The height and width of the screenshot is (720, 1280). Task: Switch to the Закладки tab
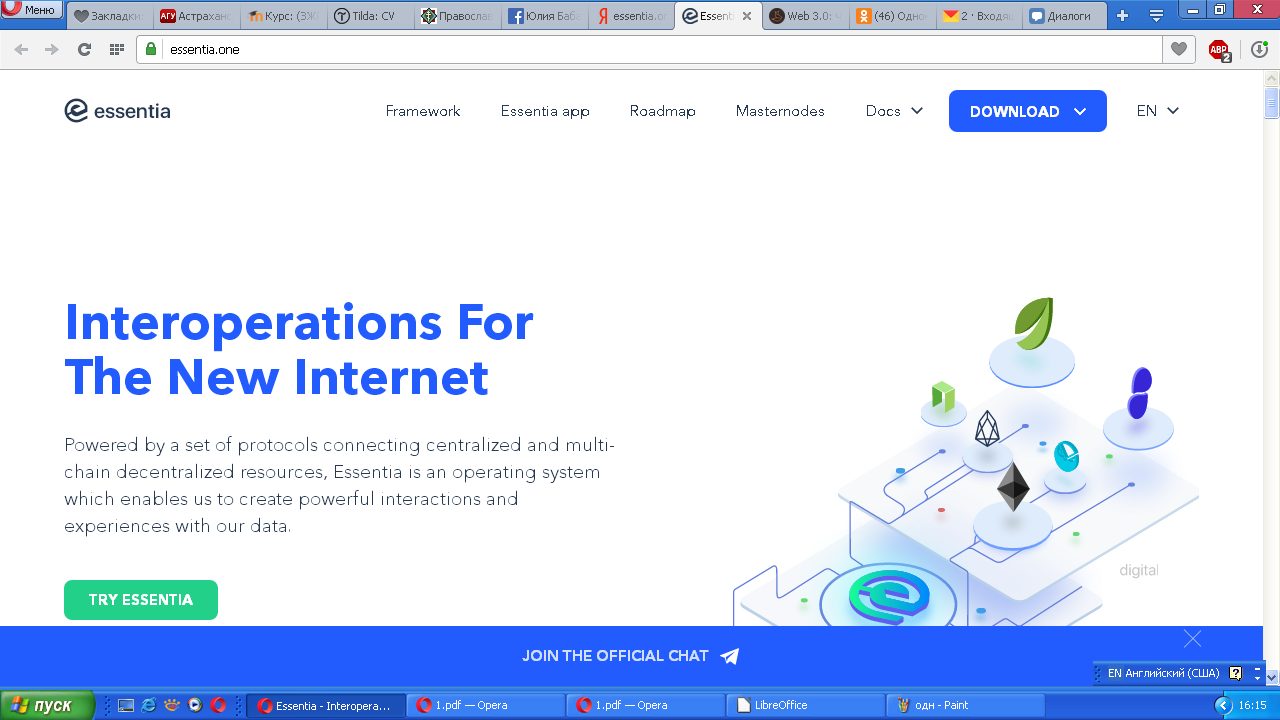tap(111, 16)
